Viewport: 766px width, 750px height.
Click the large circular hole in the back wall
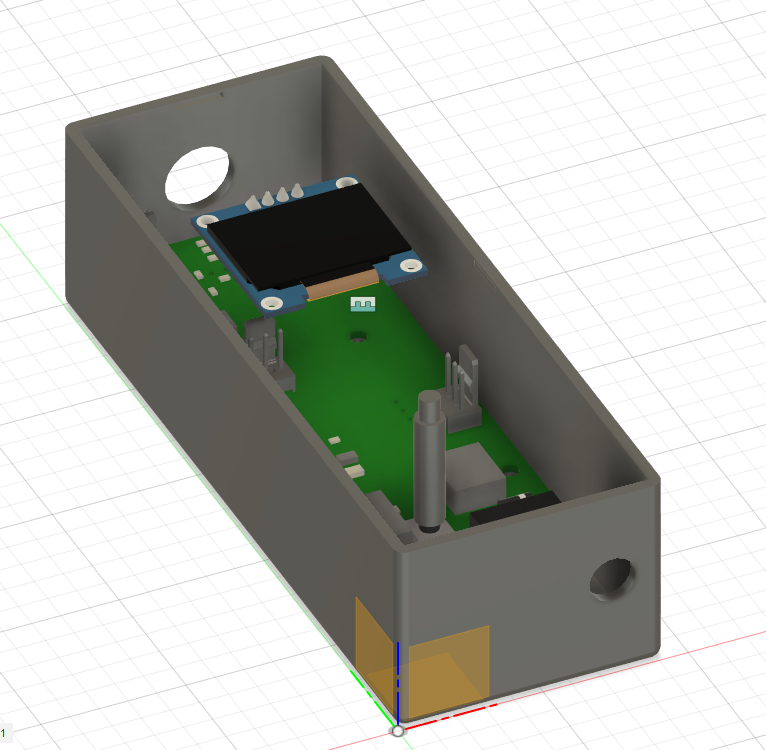tap(198, 172)
